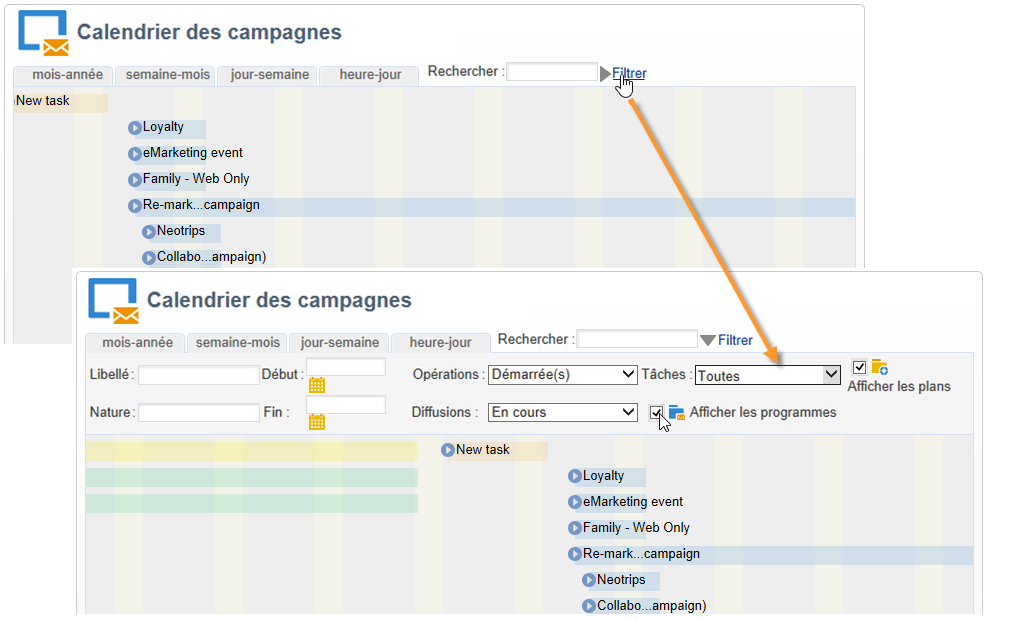Click the Afficher les programmes icon
The image size is (1010, 619).
tap(676, 412)
